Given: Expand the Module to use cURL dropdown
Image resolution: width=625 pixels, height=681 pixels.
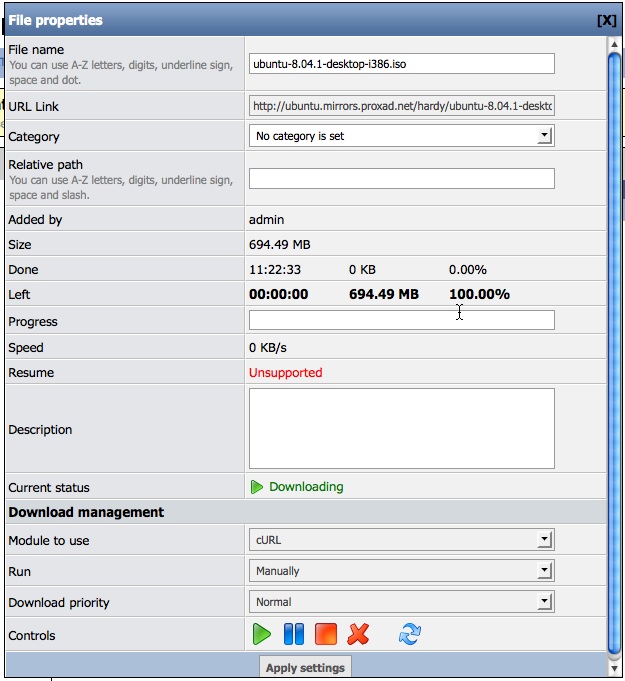Looking at the screenshot, I should (x=401, y=540).
